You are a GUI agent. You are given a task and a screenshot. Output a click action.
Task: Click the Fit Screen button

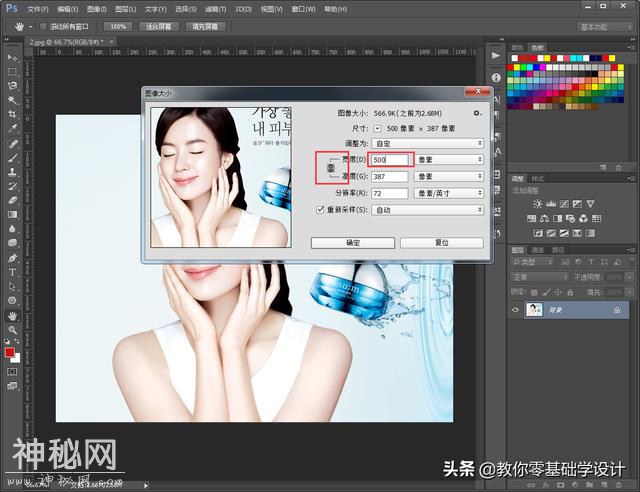(158, 27)
